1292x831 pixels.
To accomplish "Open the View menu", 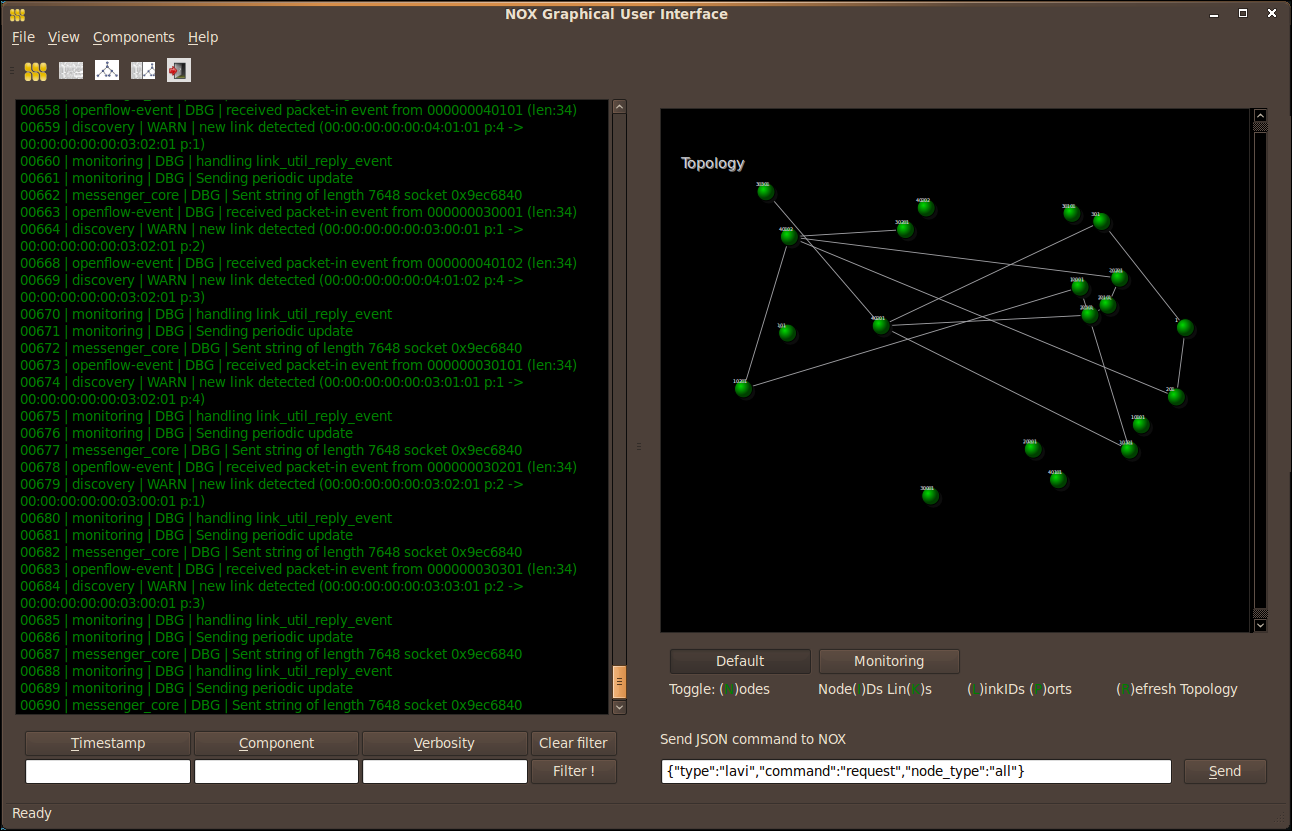I will click(63, 37).
